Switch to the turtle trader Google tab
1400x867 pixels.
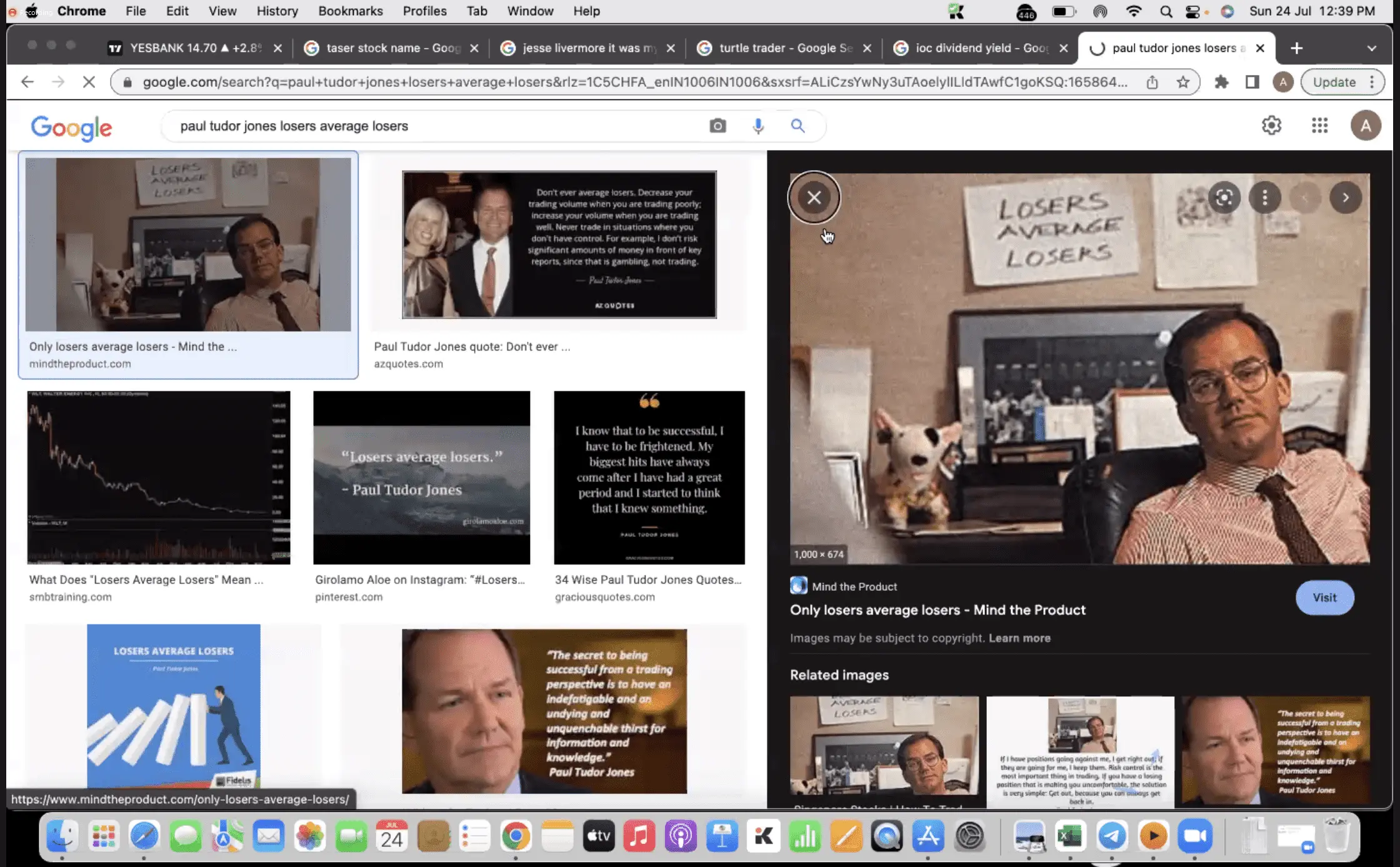pos(784,48)
